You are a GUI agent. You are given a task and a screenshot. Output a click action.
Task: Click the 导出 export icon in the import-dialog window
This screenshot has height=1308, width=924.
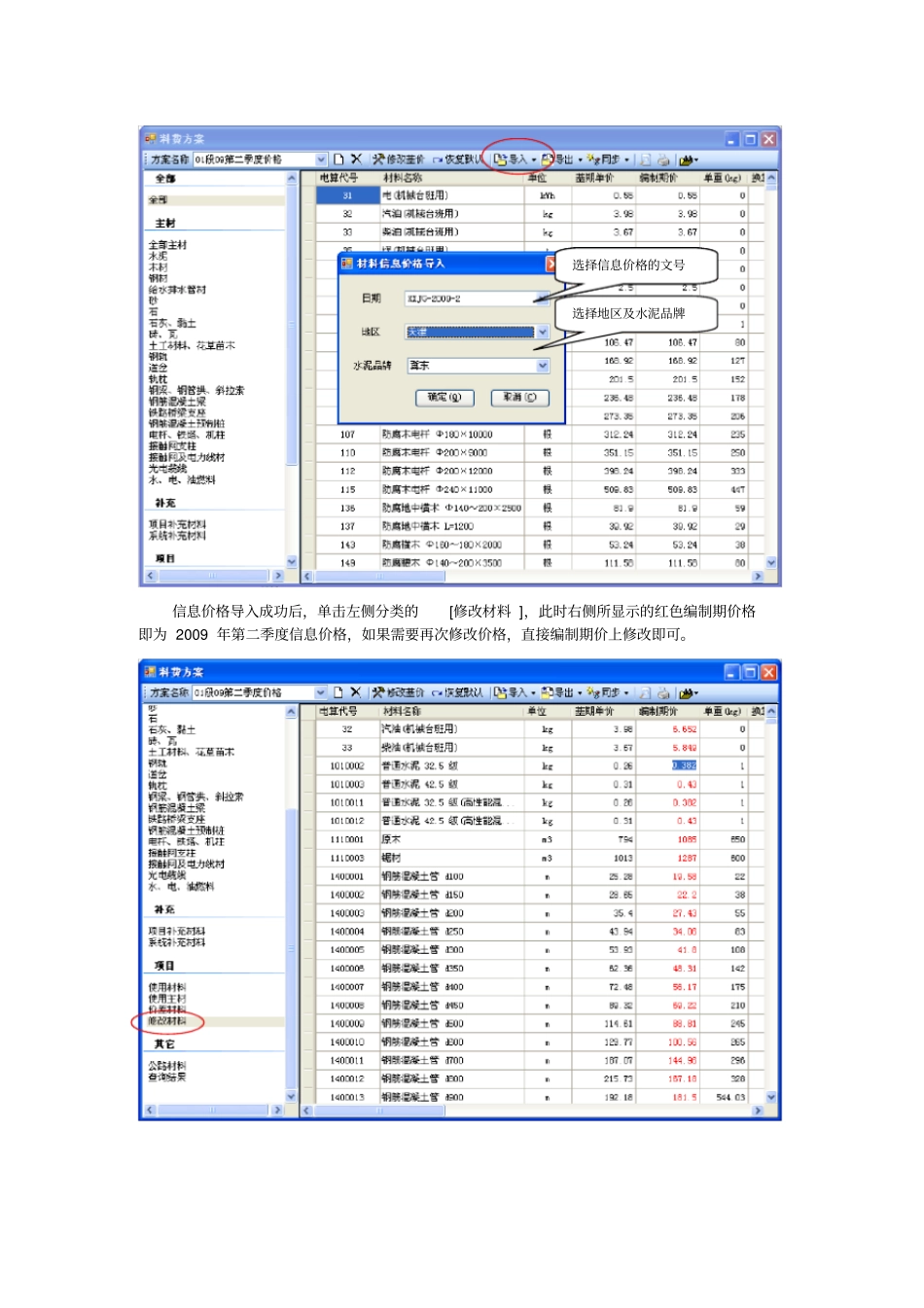pyautogui.click(x=548, y=159)
